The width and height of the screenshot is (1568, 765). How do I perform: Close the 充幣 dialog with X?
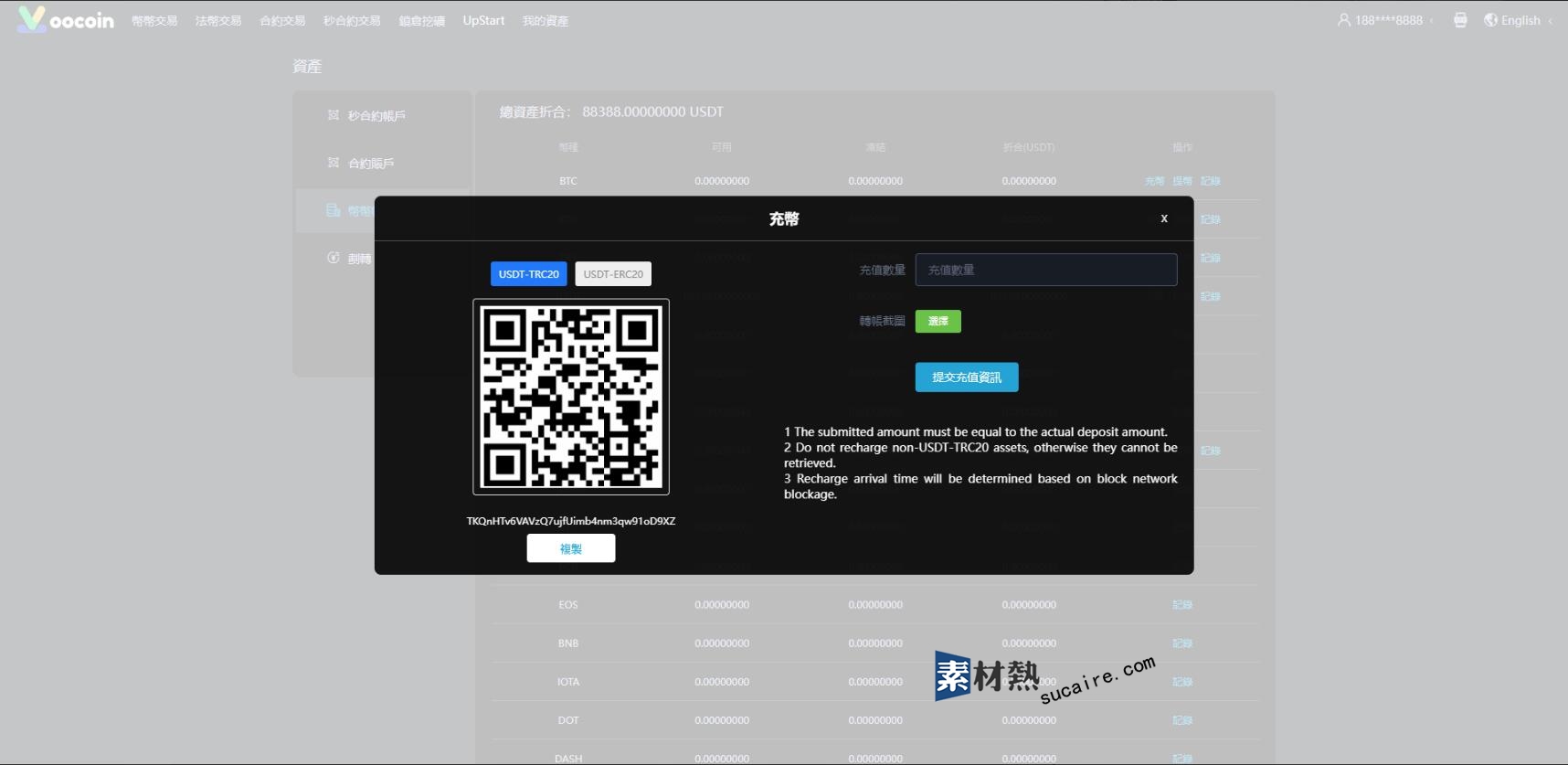click(x=1164, y=218)
